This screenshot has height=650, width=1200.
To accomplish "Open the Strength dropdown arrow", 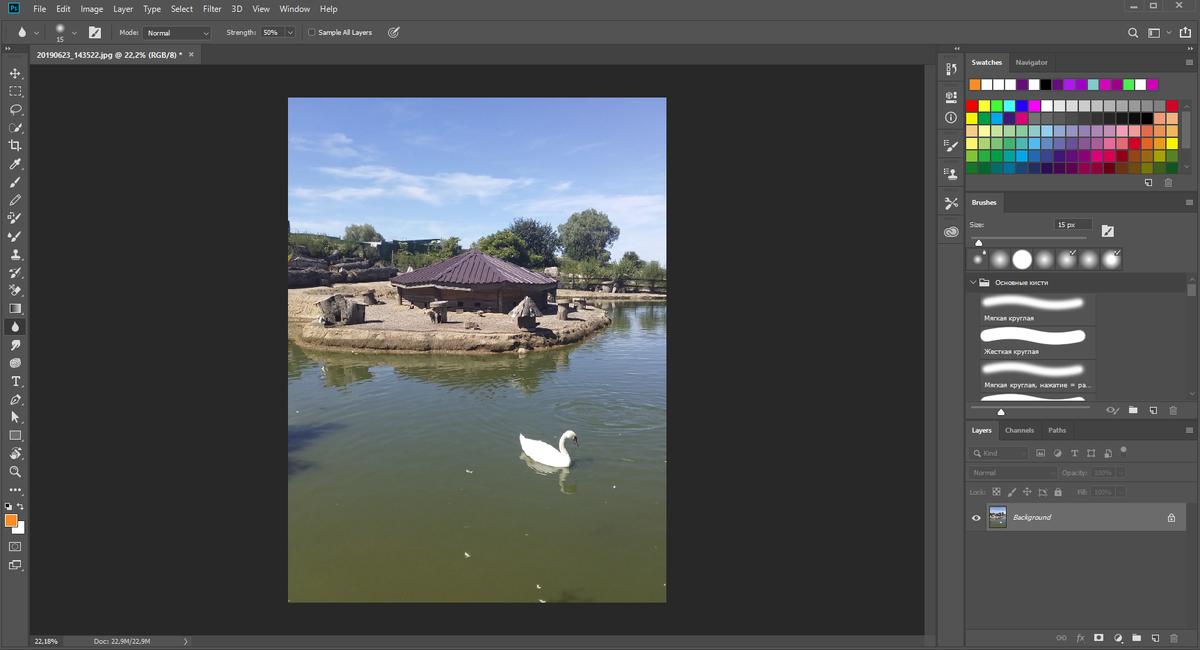I will click(290, 32).
